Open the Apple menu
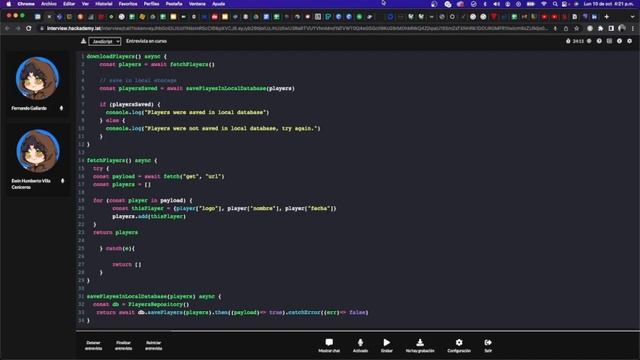The image size is (640, 360). [x=9, y=4]
